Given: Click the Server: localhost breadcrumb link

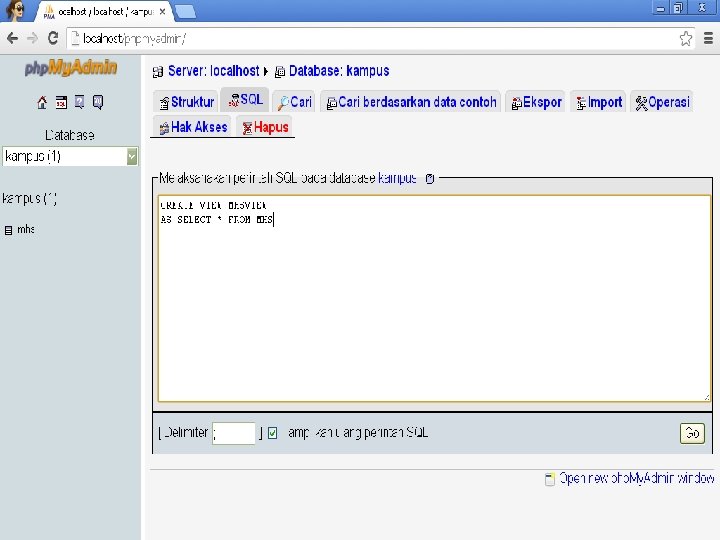Looking at the screenshot, I should 214,71.
